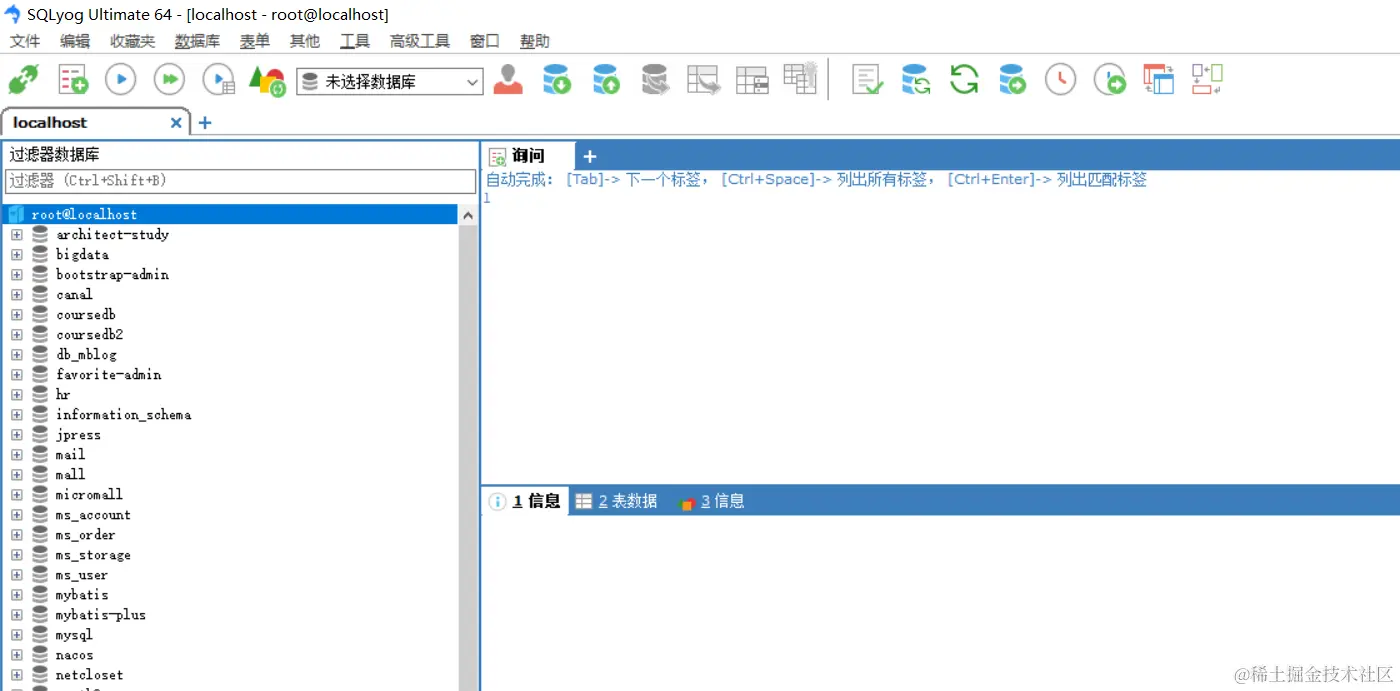Open the 其他 menu
Viewport: 1400px width, 691px height.
tap(305, 41)
